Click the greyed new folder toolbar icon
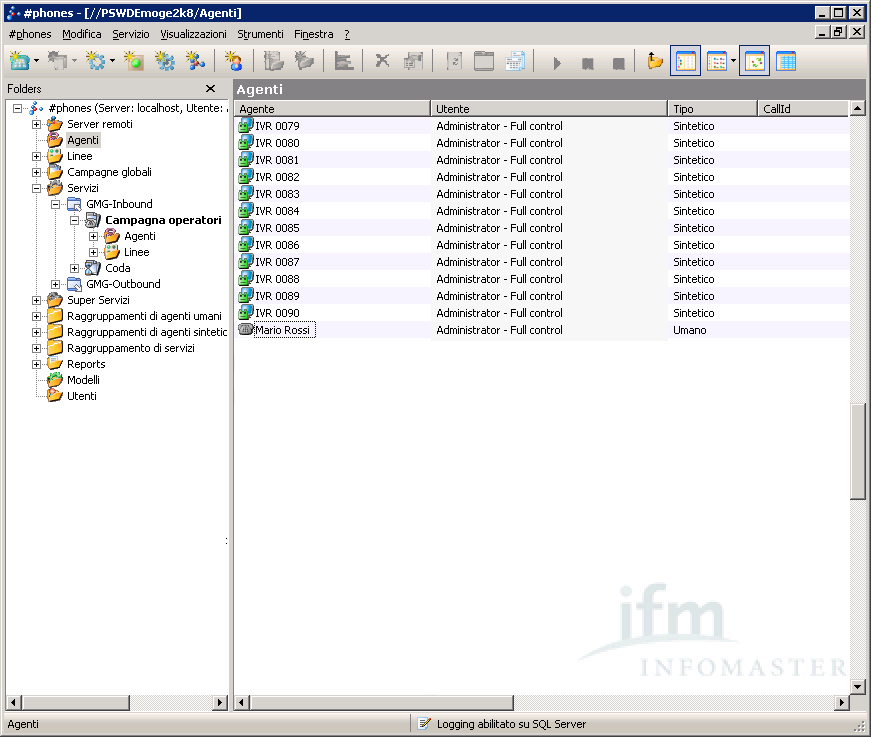The height and width of the screenshot is (737, 871). (303, 61)
